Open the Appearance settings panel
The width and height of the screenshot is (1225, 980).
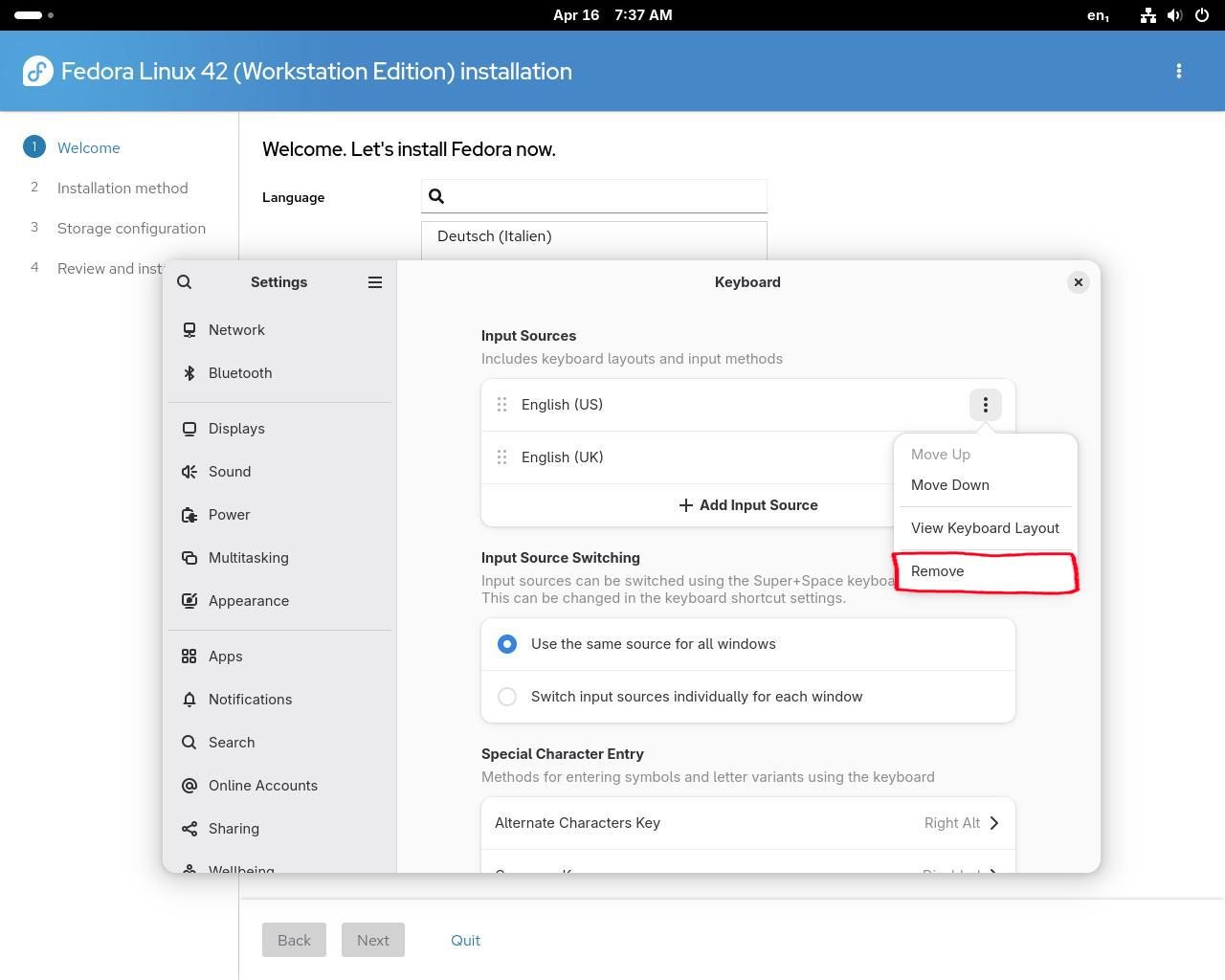pos(279,601)
